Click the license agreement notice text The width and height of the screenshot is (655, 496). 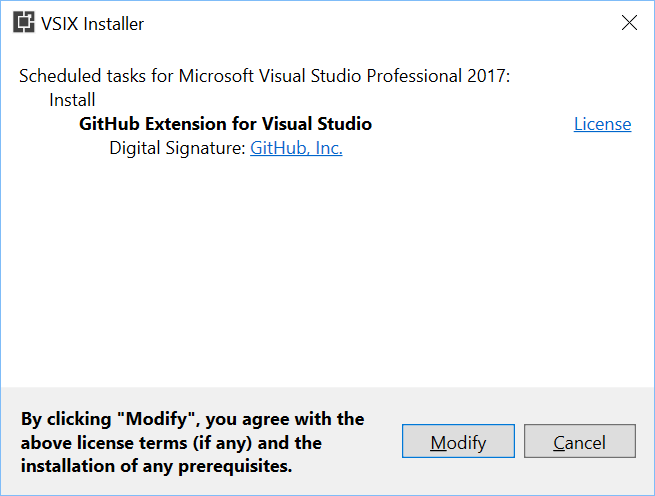193,443
